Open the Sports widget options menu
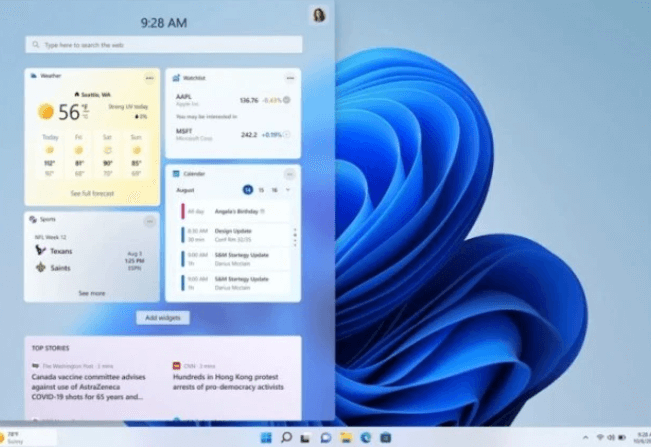This screenshot has width=651, height=447. tap(149, 222)
